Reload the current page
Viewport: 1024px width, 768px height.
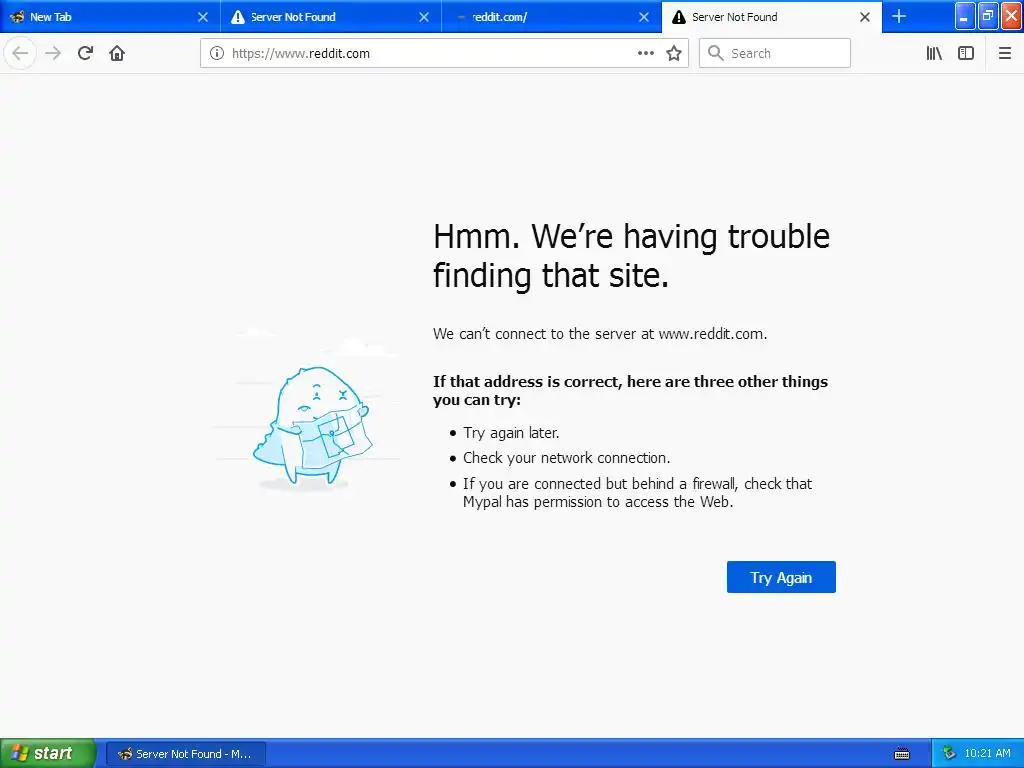pyautogui.click(x=85, y=54)
